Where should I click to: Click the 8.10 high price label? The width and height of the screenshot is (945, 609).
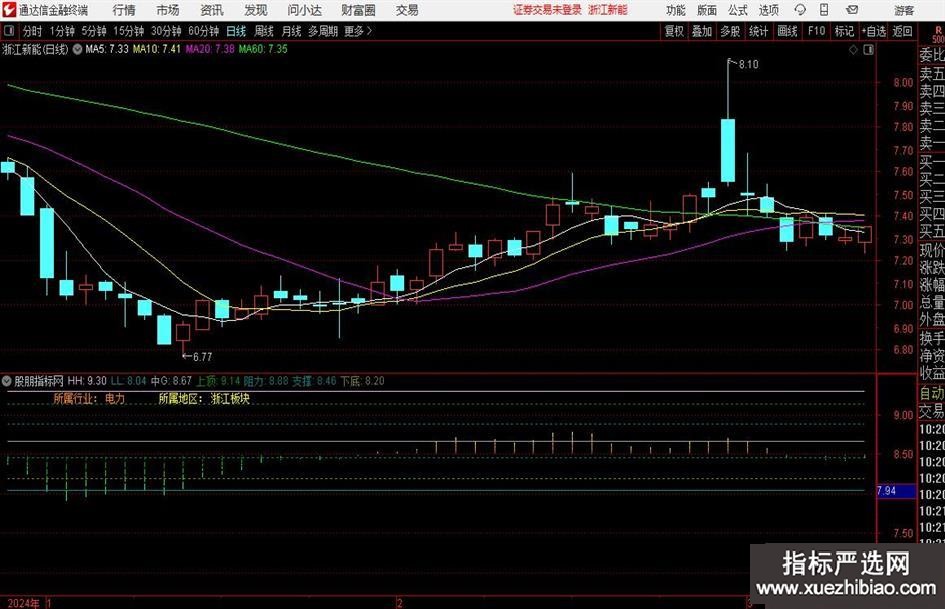click(x=748, y=65)
